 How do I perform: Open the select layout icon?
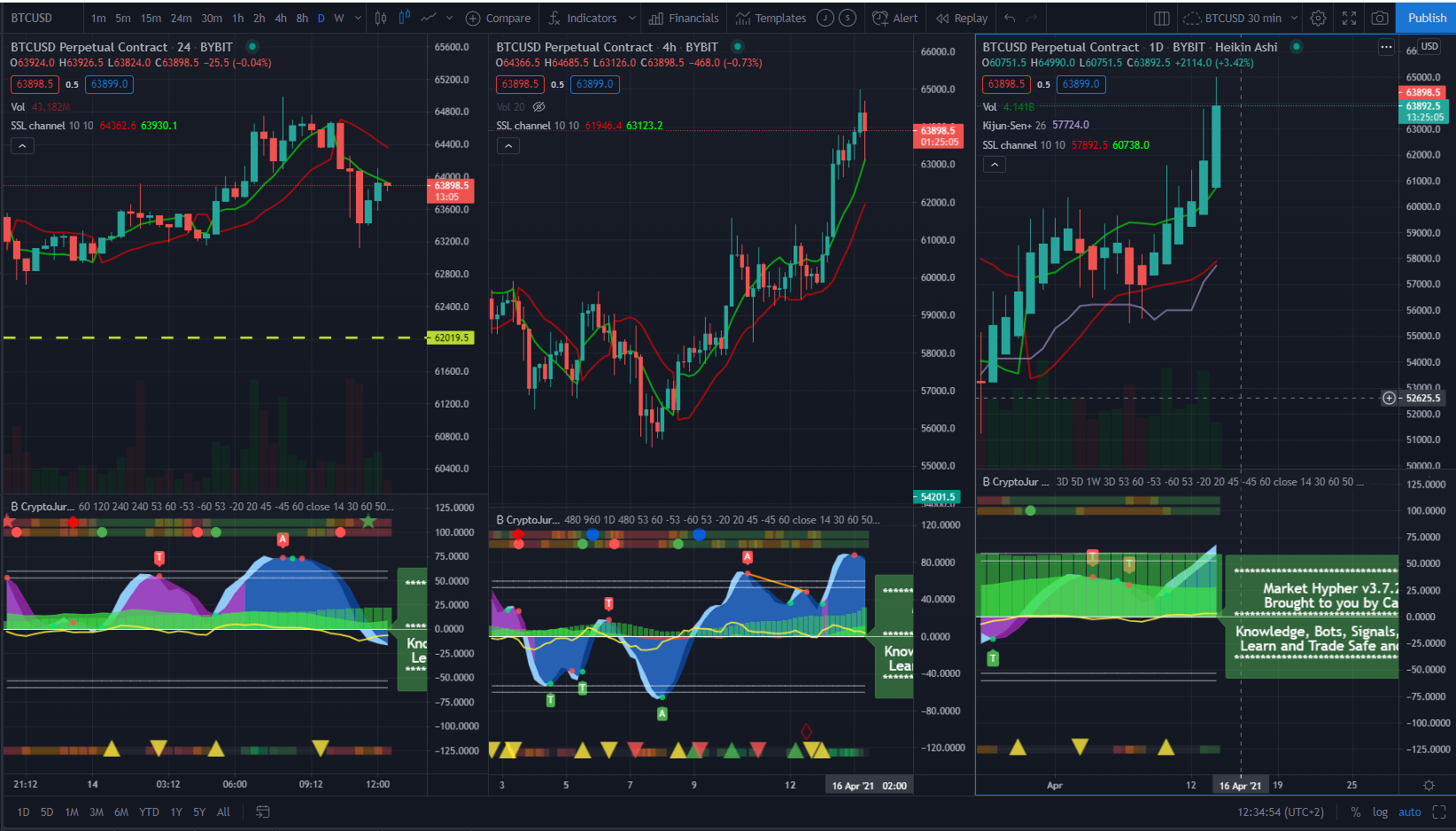1161,18
